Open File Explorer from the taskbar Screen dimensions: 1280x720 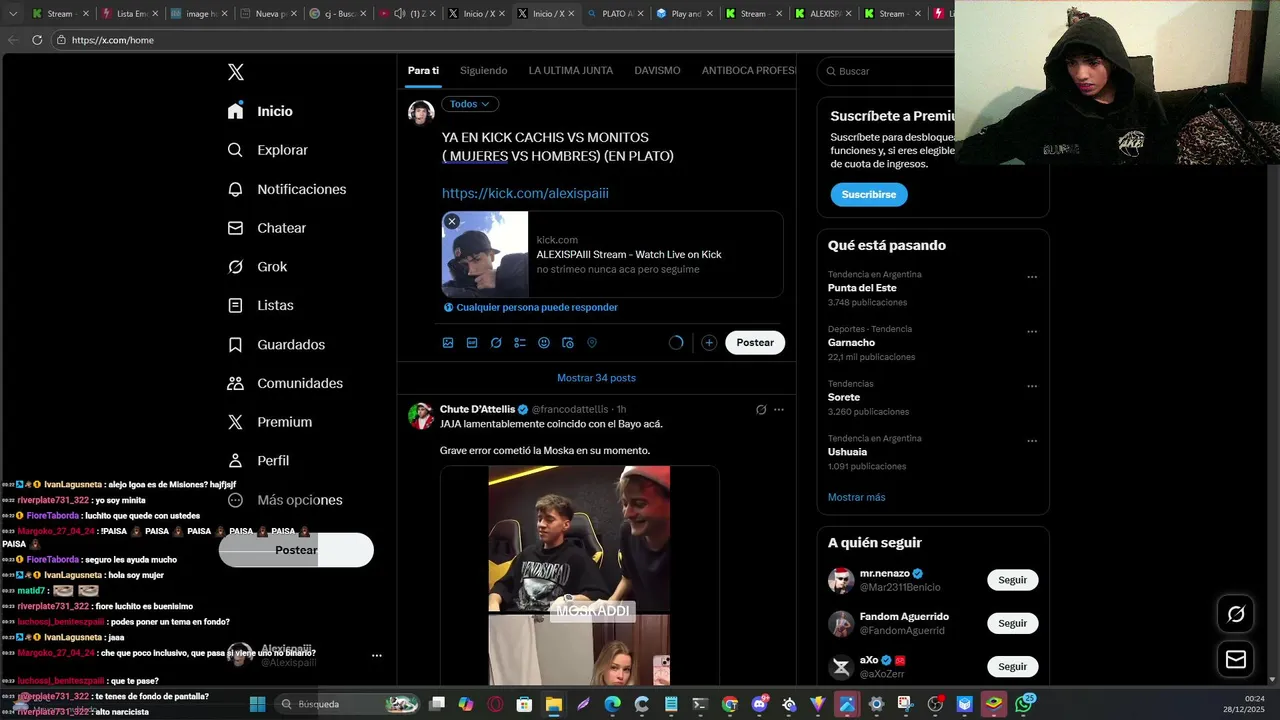(x=553, y=704)
